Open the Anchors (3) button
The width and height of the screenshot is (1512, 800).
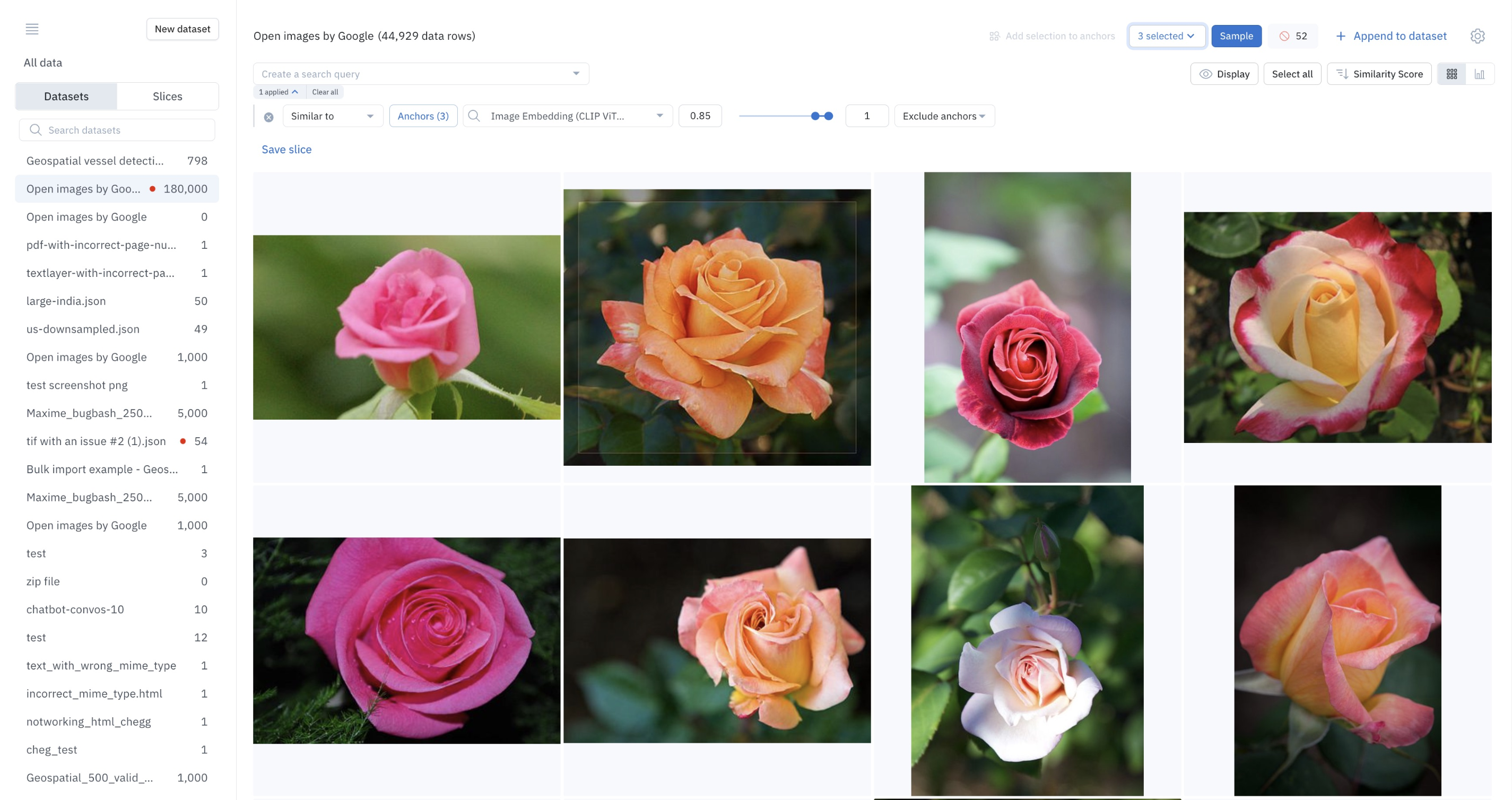[x=423, y=116]
